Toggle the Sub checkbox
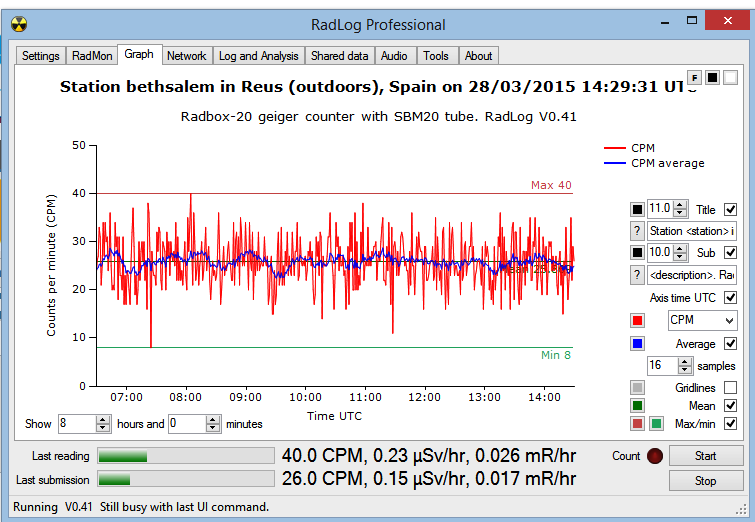 tap(730, 252)
